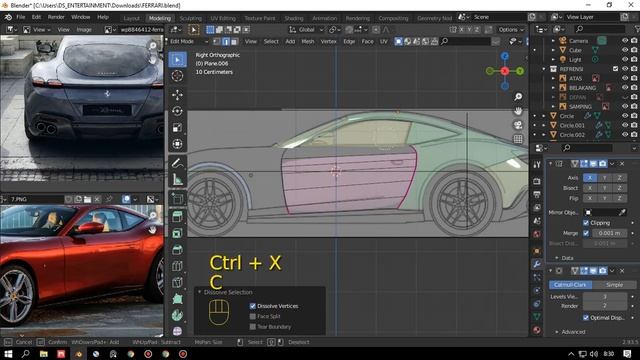Open the viewport Face menu

[367, 42]
